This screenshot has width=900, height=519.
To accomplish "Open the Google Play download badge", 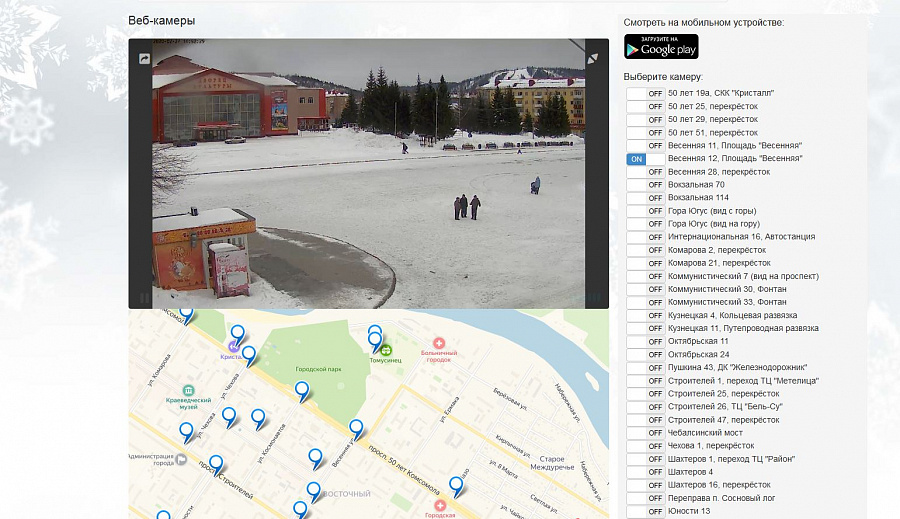I will click(661, 47).
